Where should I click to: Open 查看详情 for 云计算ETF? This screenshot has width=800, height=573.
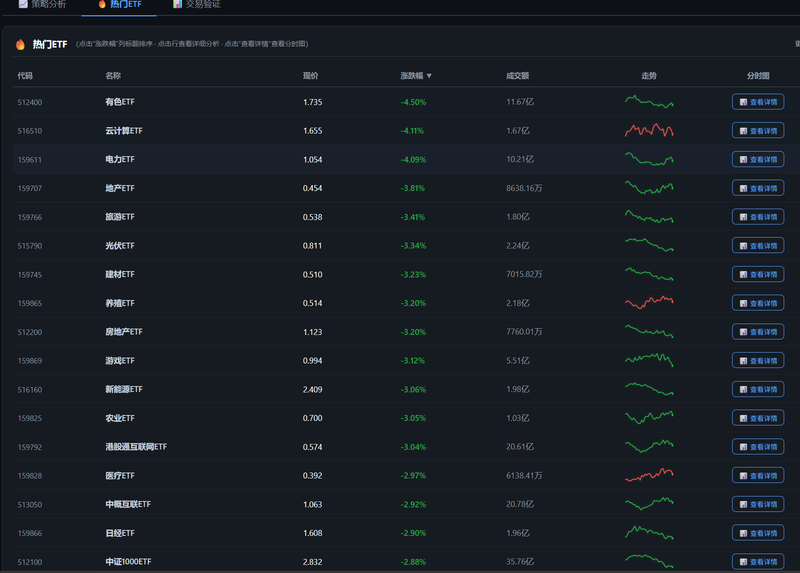pyautogui.click(x=758, y=131)
